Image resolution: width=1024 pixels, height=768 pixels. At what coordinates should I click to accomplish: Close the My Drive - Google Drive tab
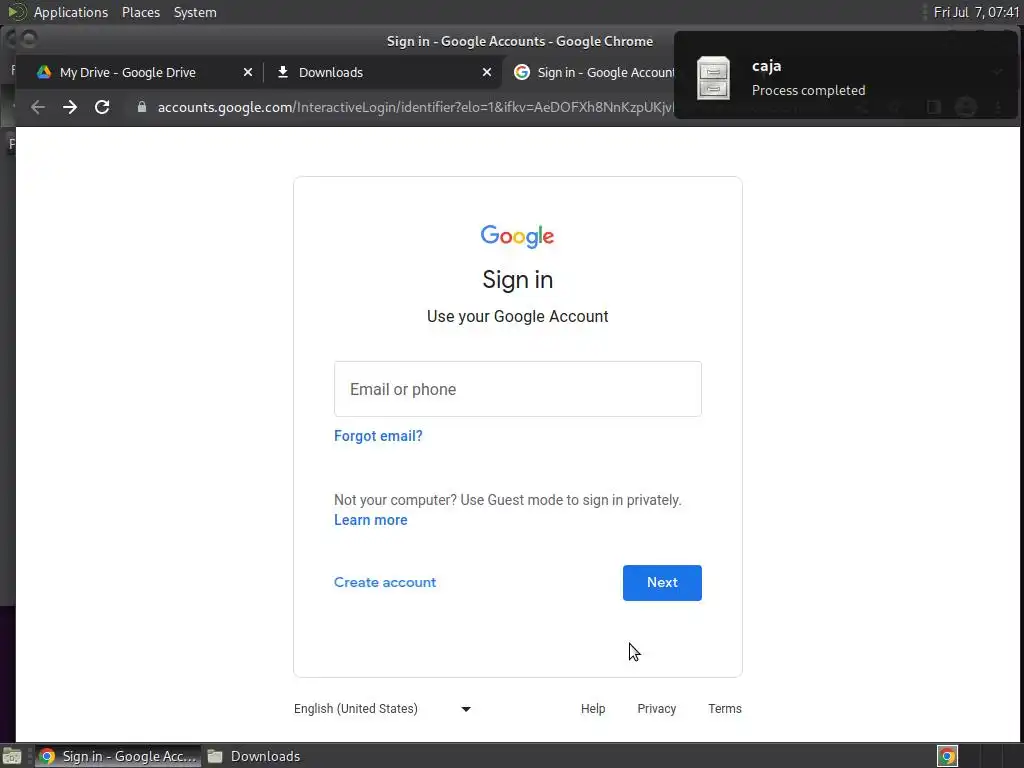point(248,72)
